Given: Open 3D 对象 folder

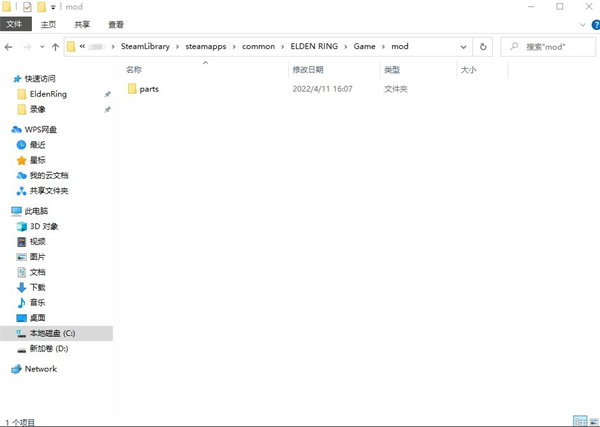Looking at the screenshot, I should [44, 226].
